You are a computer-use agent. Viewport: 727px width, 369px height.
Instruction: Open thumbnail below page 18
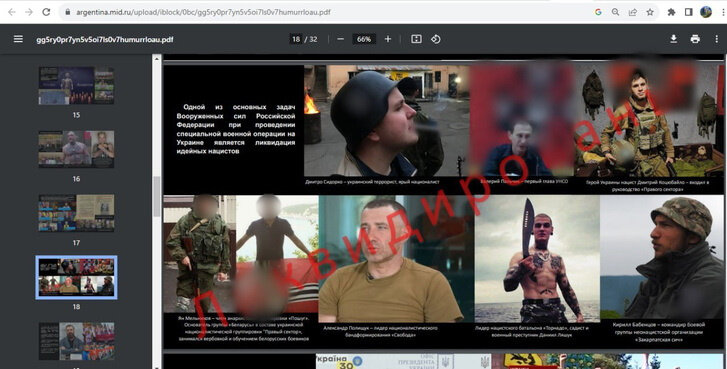77,341
